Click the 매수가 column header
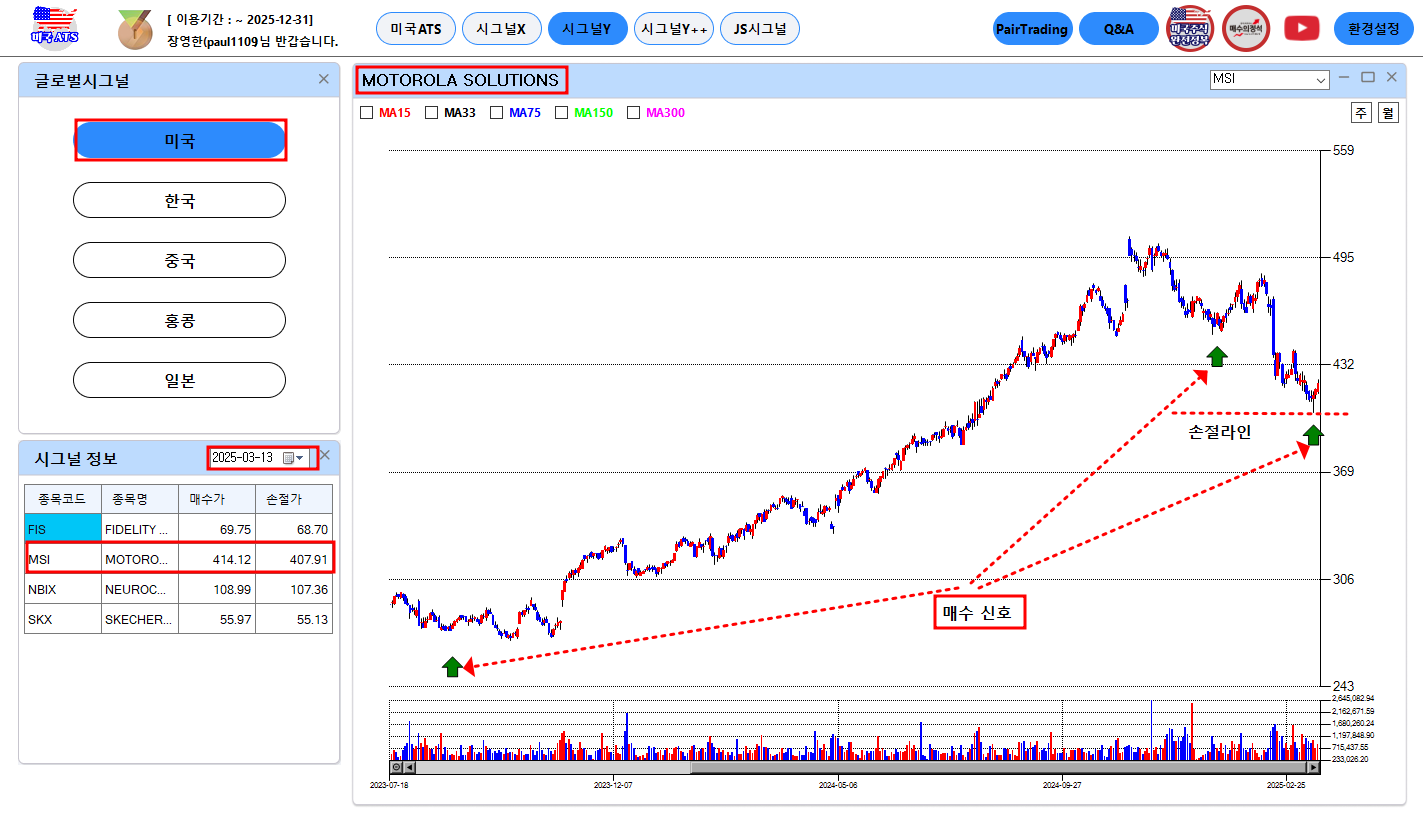1423x814 pixels. (x=217, y=499)
